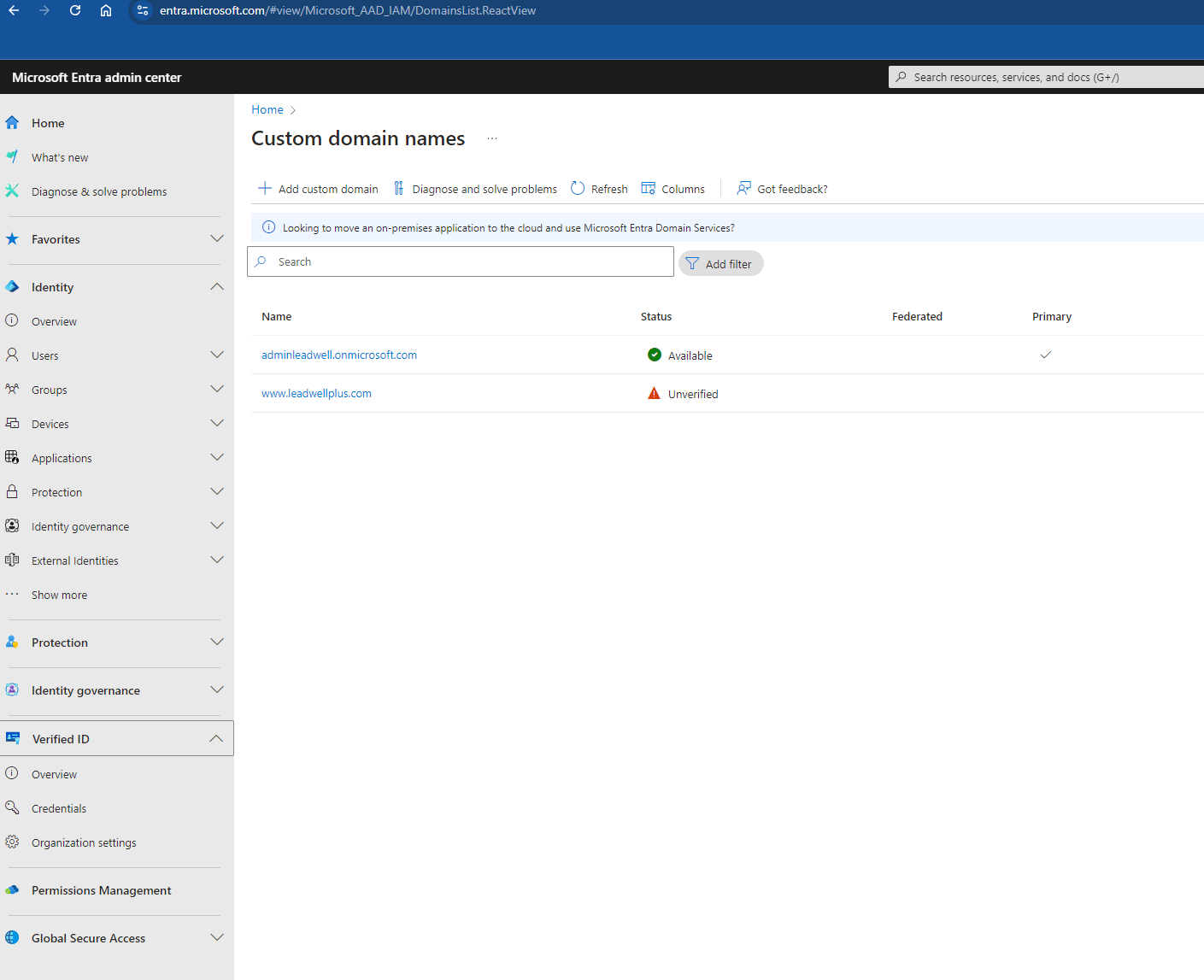Click Got feedback? button
Screen dimensions: 1204x980
[x=782, y=189]
